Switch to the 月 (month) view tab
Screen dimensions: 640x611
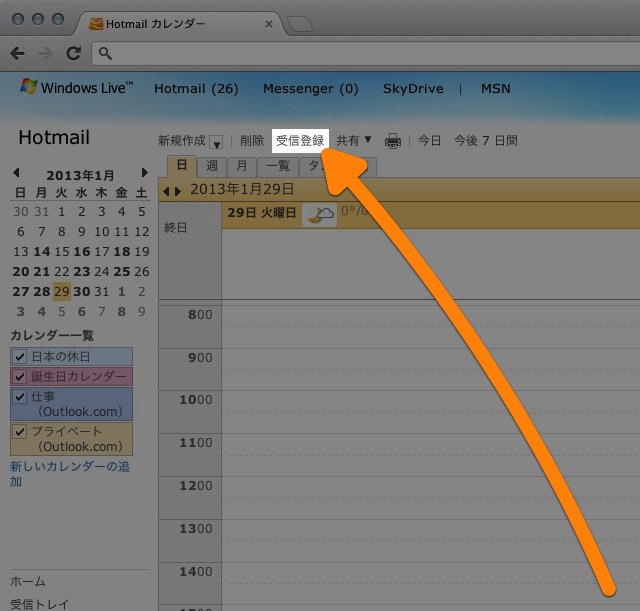[x=242, y=166]
